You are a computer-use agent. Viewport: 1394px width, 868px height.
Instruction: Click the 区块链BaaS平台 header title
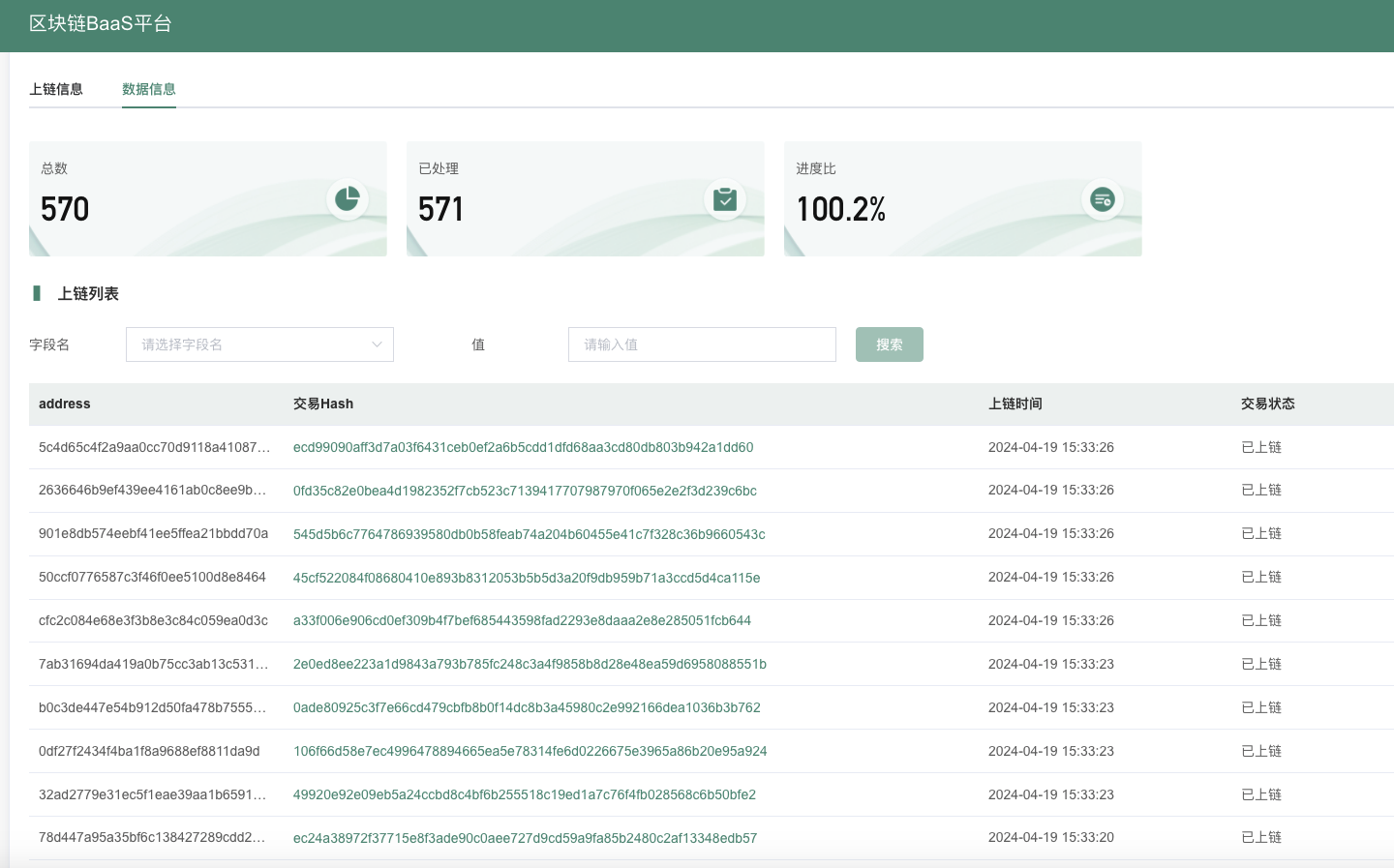click(100, 23)
